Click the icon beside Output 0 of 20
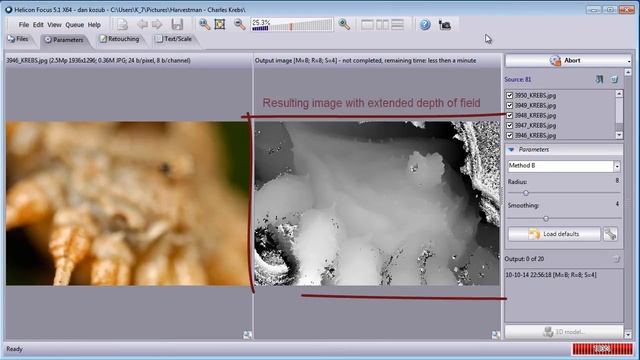Screen dimensions: 640x360 click(616, 259)
